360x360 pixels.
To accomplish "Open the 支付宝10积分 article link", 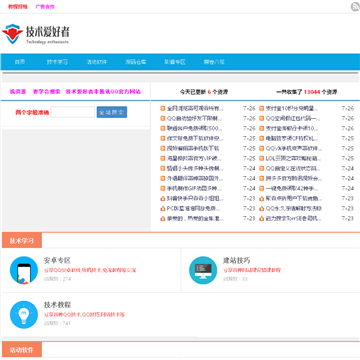I will pyautogui.click(x=292, y=108).
